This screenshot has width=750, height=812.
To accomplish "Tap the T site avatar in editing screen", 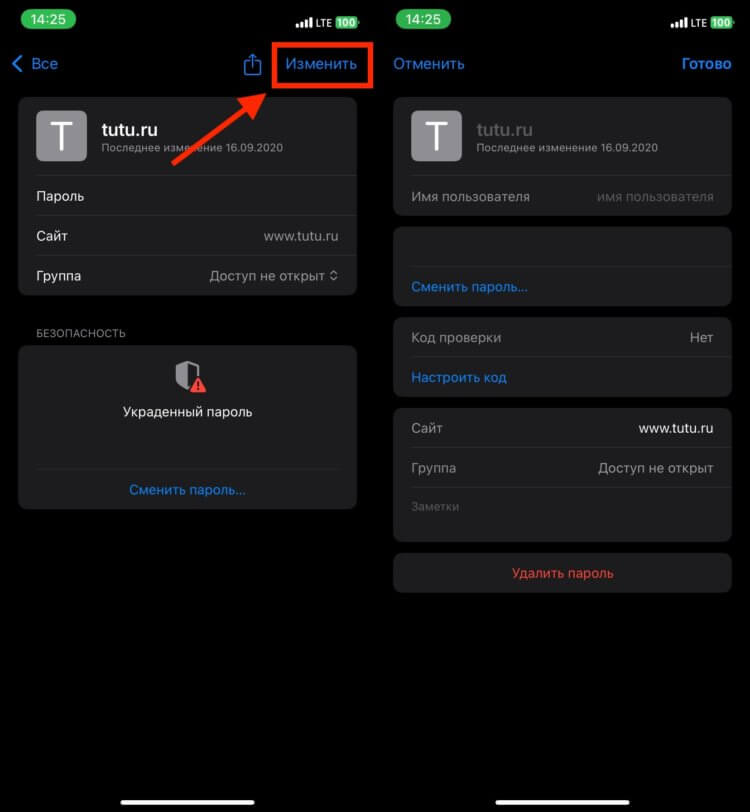I will click(x=436, y=136).
